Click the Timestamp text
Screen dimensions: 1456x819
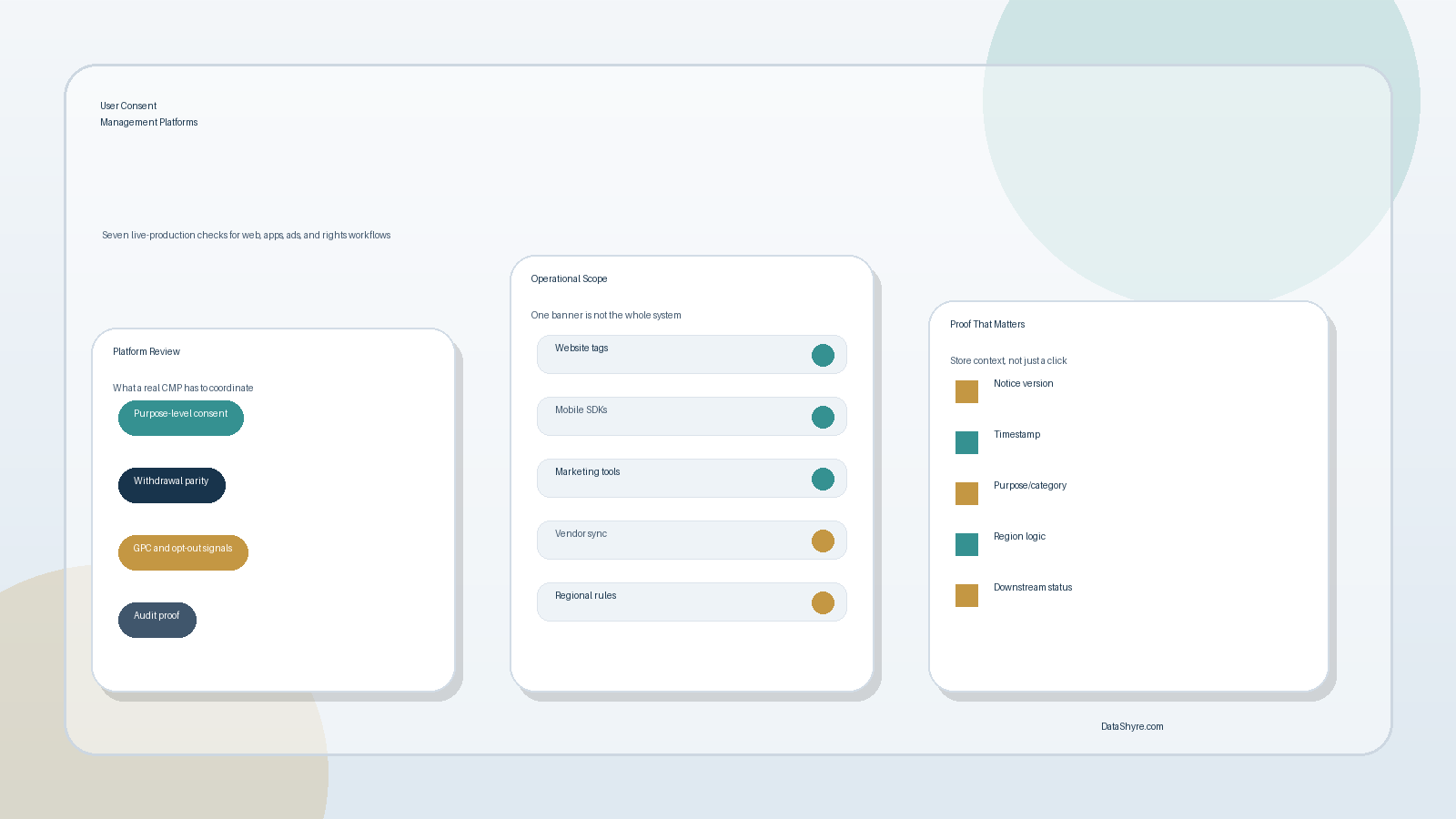coord(1016,434)
